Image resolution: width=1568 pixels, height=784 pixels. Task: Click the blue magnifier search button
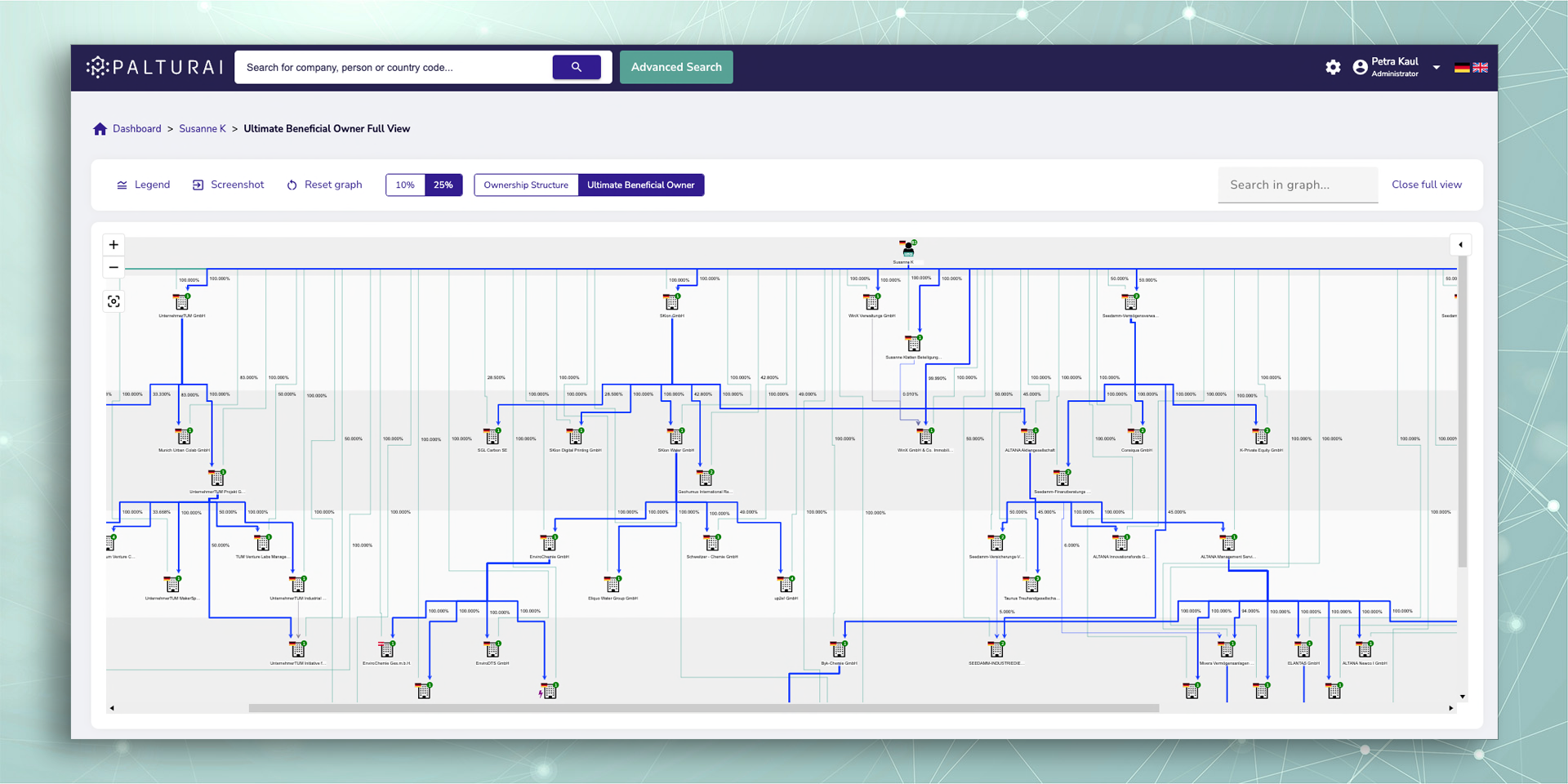click(577, 67)
